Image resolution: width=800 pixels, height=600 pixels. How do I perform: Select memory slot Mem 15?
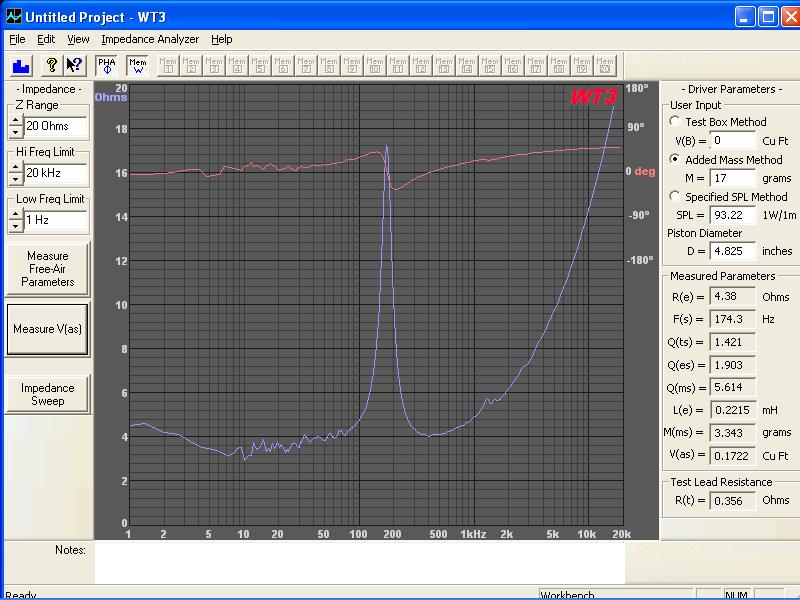(490, 66)
